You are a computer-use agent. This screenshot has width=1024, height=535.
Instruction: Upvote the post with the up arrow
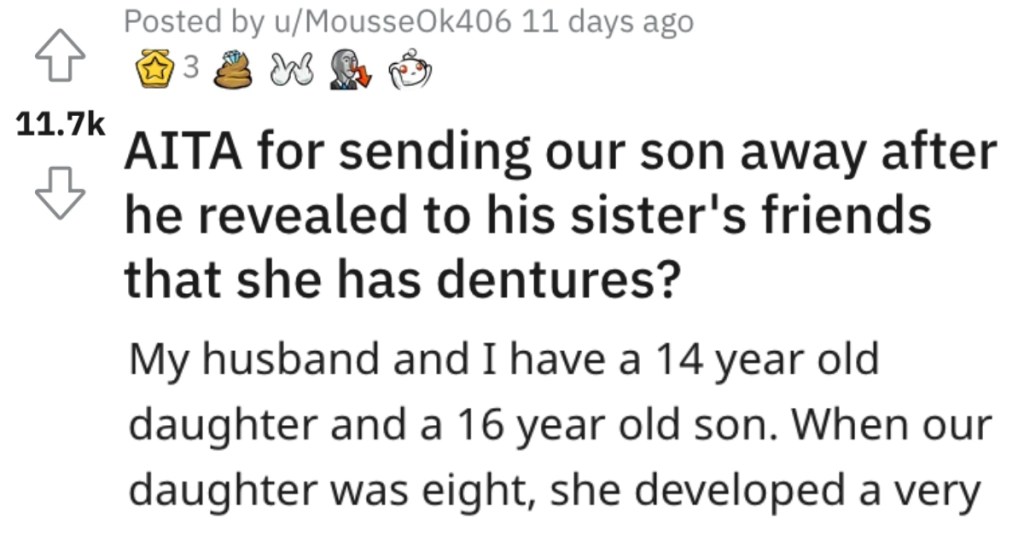(60, 56)
